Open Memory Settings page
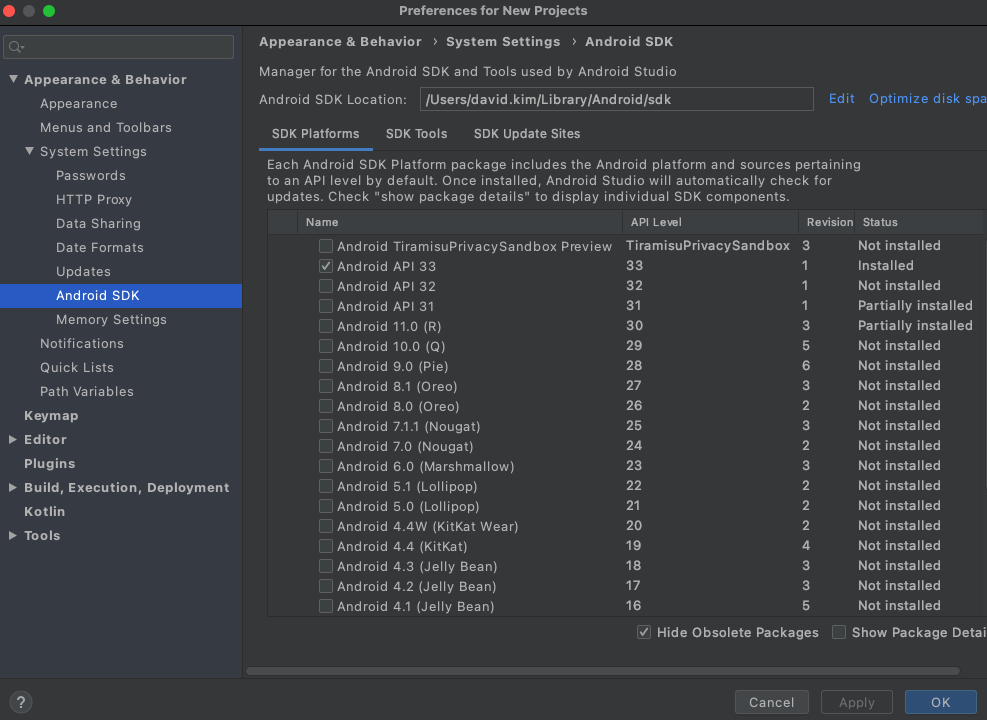 111,319
